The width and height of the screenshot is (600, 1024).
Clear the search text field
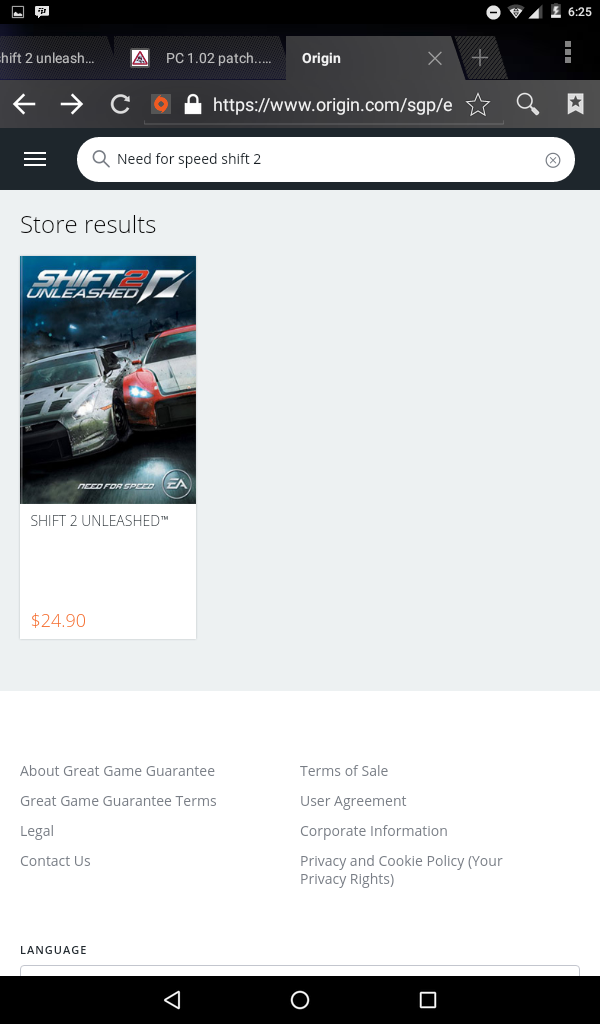(x=553, y=160)
